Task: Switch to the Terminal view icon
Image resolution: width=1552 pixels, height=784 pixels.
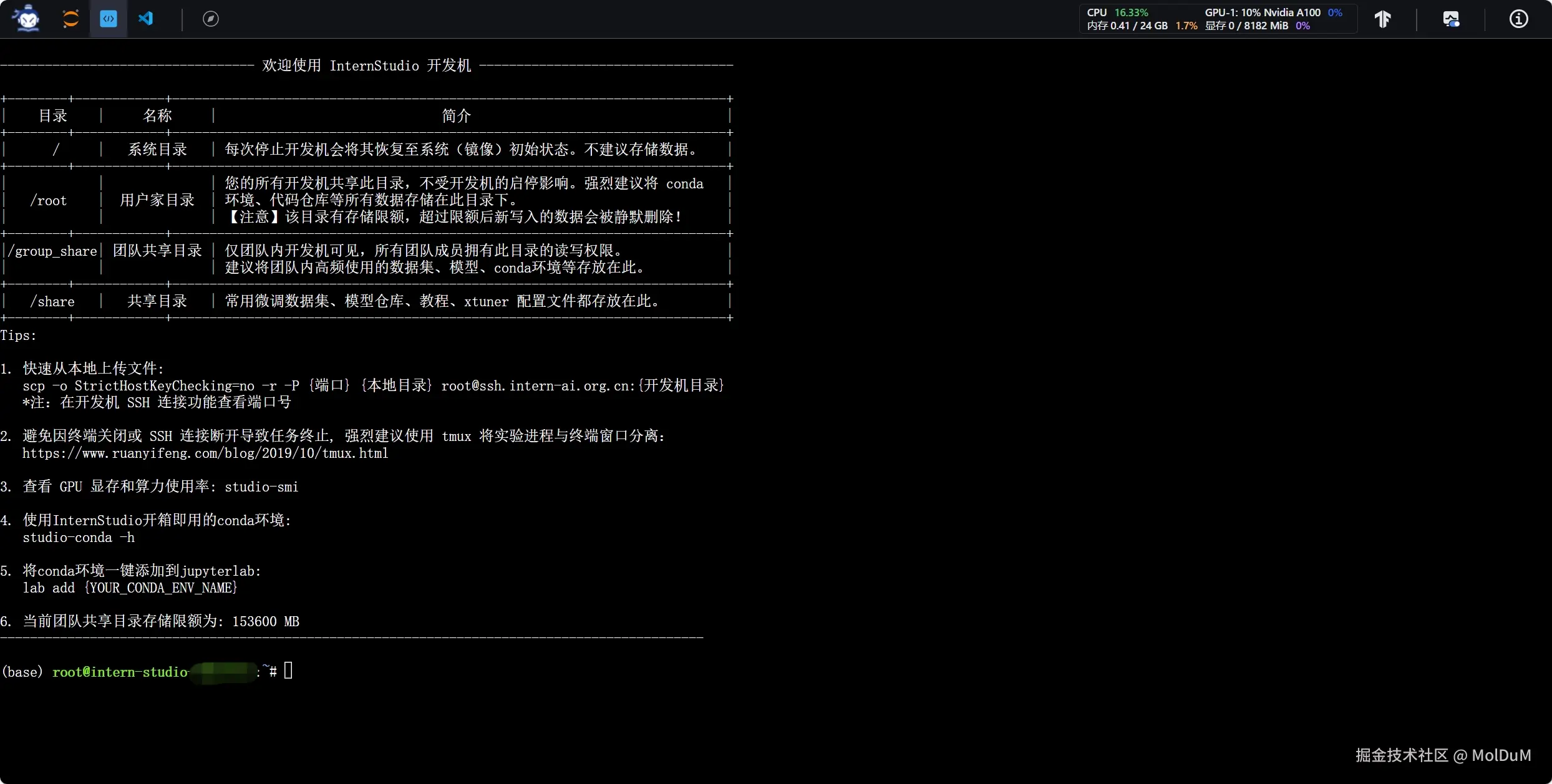Action: pos(109,19)
